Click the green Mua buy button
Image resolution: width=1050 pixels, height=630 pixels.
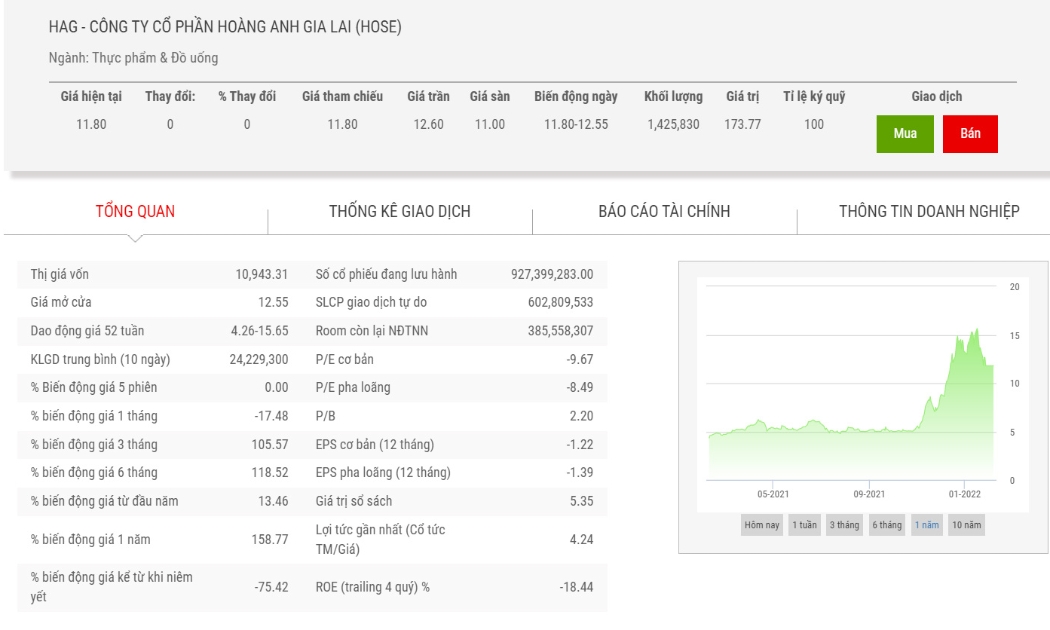905,134
